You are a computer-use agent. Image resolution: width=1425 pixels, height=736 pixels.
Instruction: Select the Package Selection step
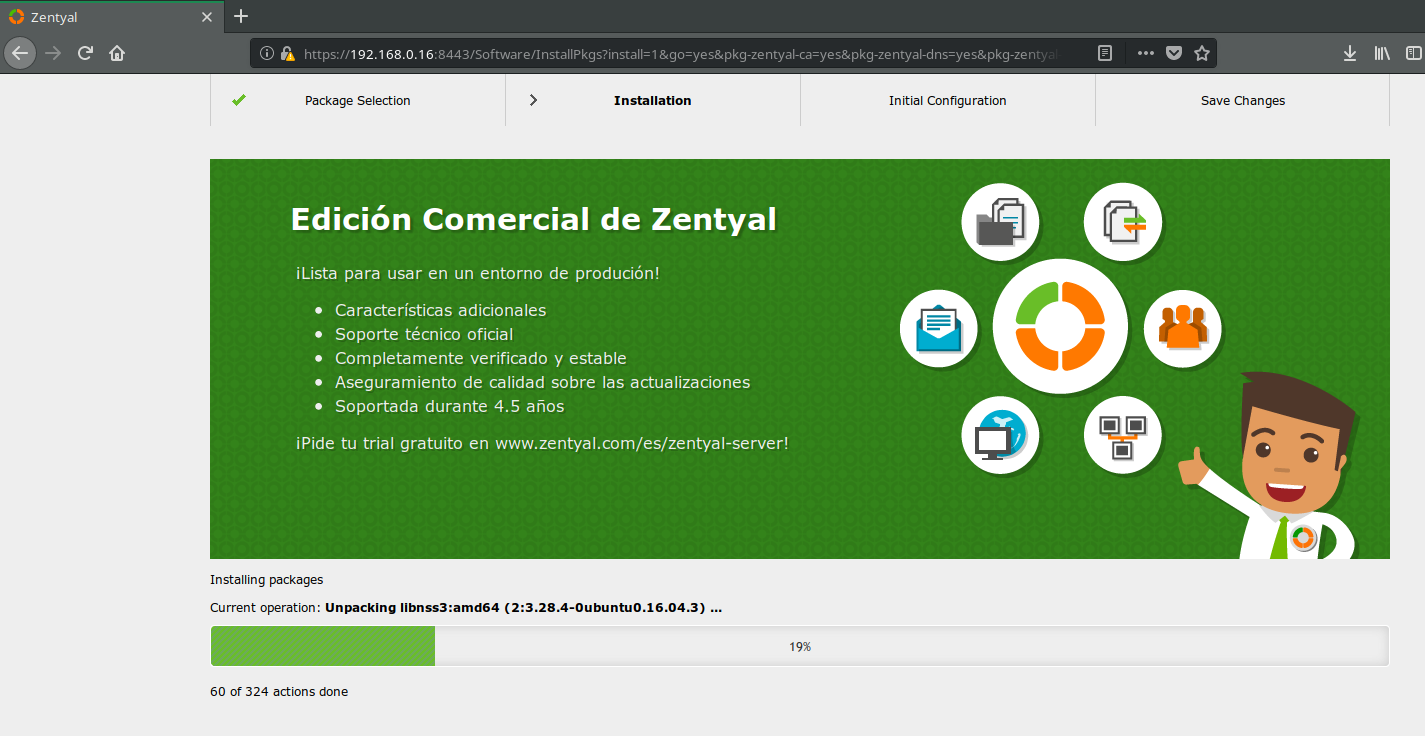(x=357, y=101)
